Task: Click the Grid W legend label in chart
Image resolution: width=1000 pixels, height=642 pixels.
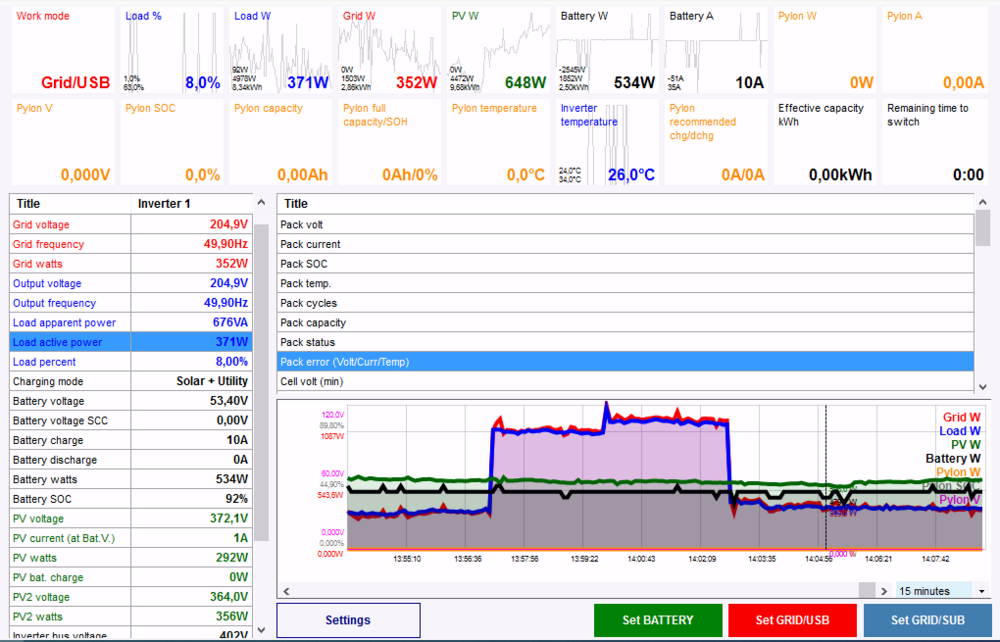Action: (961, 417)
